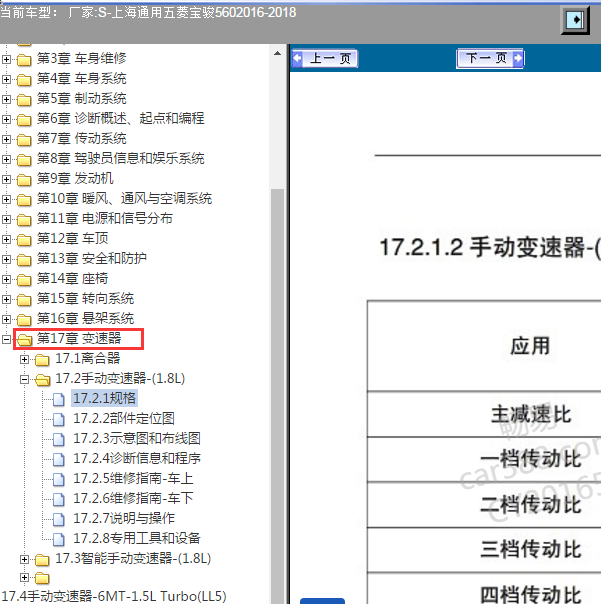Screen dimensions: 601x604
Task: Collapse 第17章 变速器 chapter node
Action: point(6,339)
